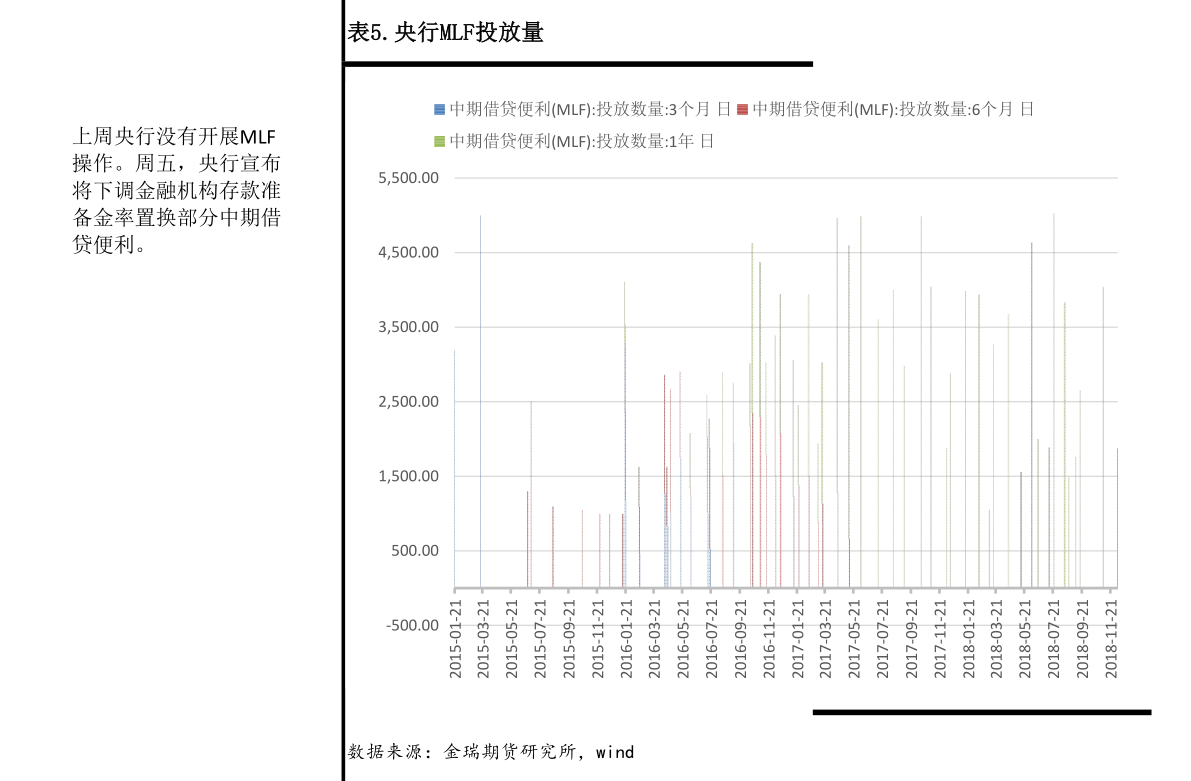Click sidebar text 备金率置换部分中期借
Screen dimensions: 1191x781
tap(177, 218)
